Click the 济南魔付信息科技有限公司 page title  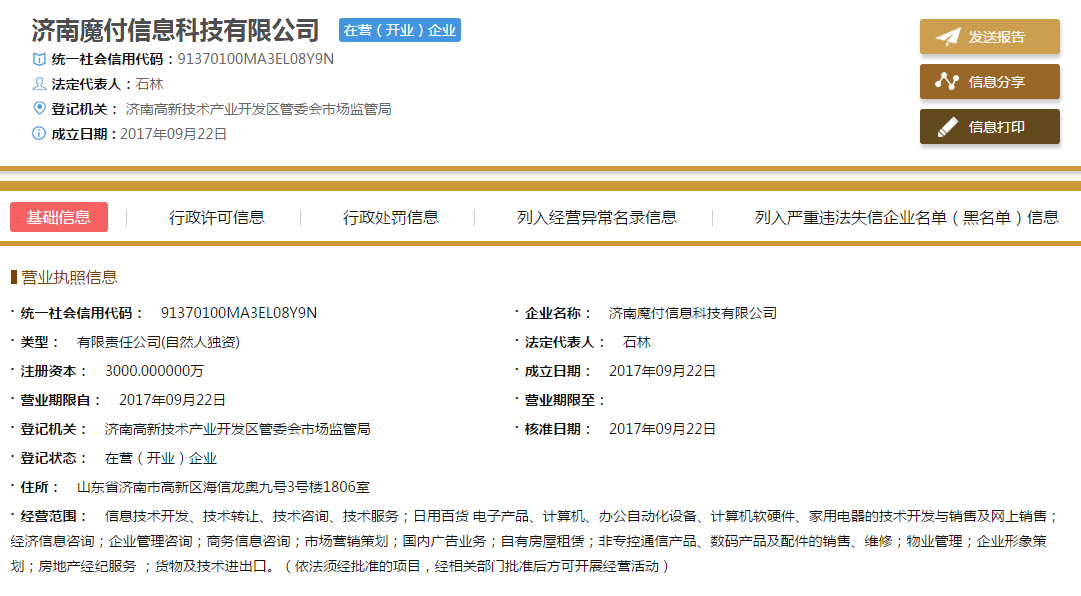coord(175,30)
